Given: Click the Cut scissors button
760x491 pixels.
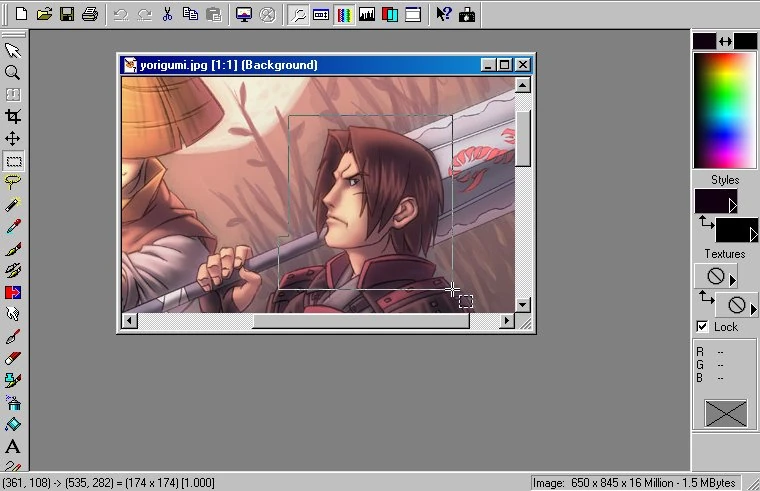Looking at the screenshot, I should tap(167, 14).
